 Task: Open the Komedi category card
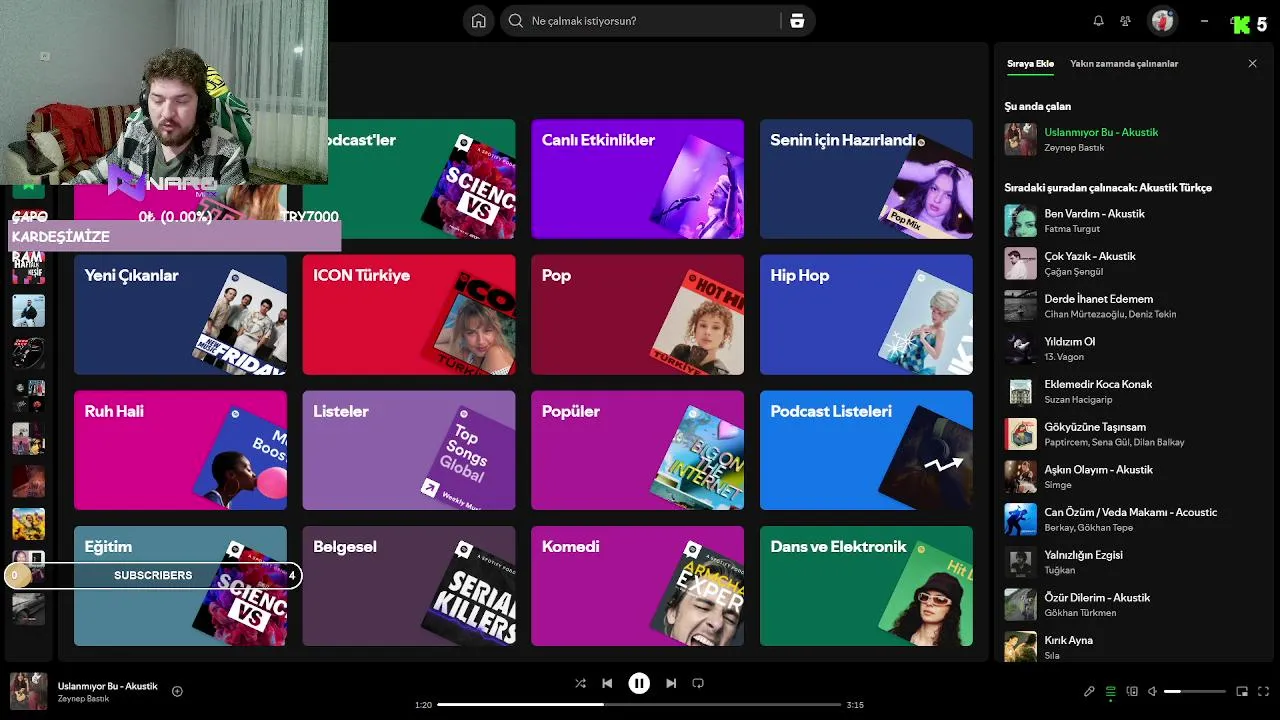(x=637, y=586)
